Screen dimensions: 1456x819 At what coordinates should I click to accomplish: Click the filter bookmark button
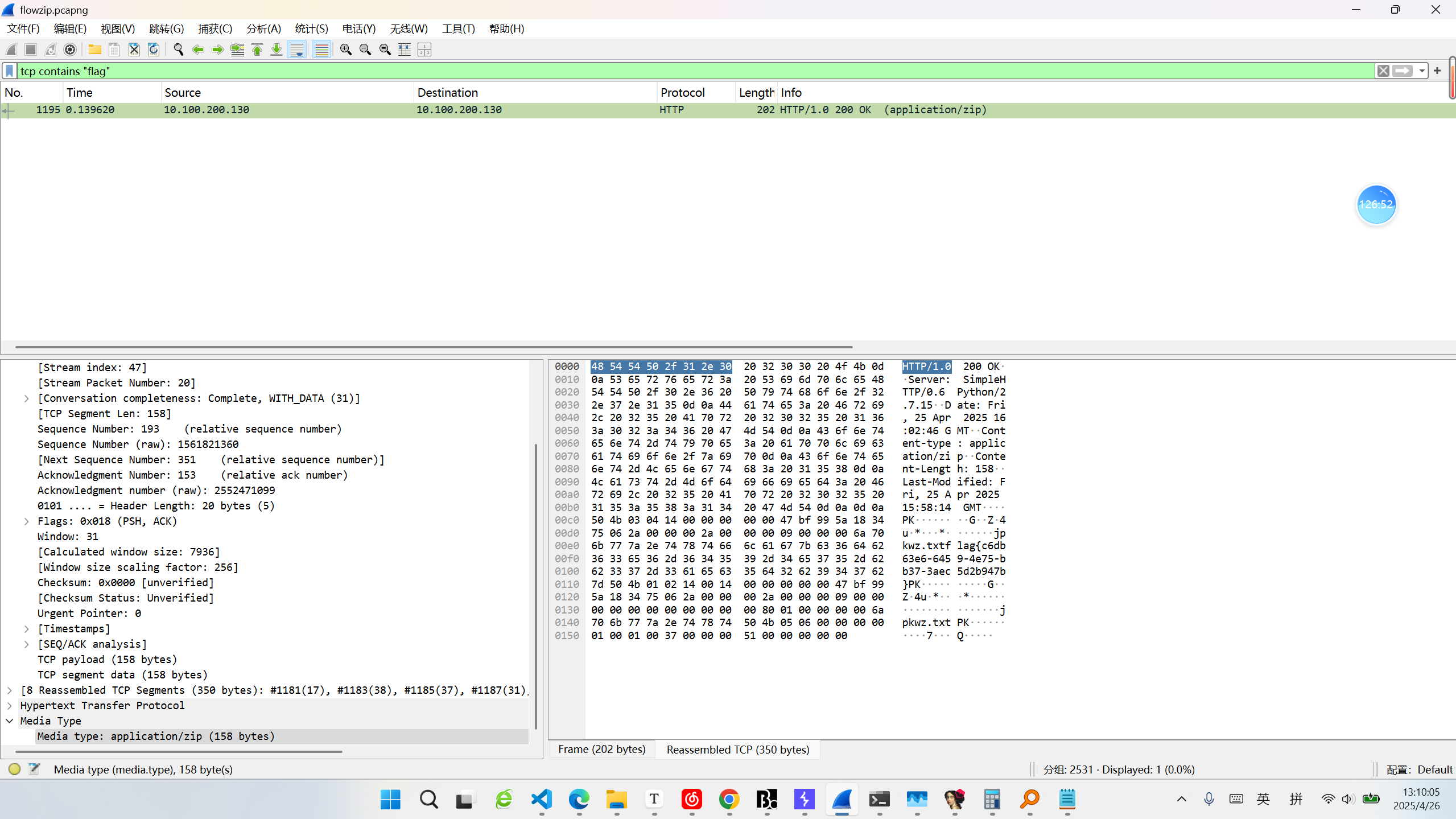pyautogui.click(x=9, y=71)
